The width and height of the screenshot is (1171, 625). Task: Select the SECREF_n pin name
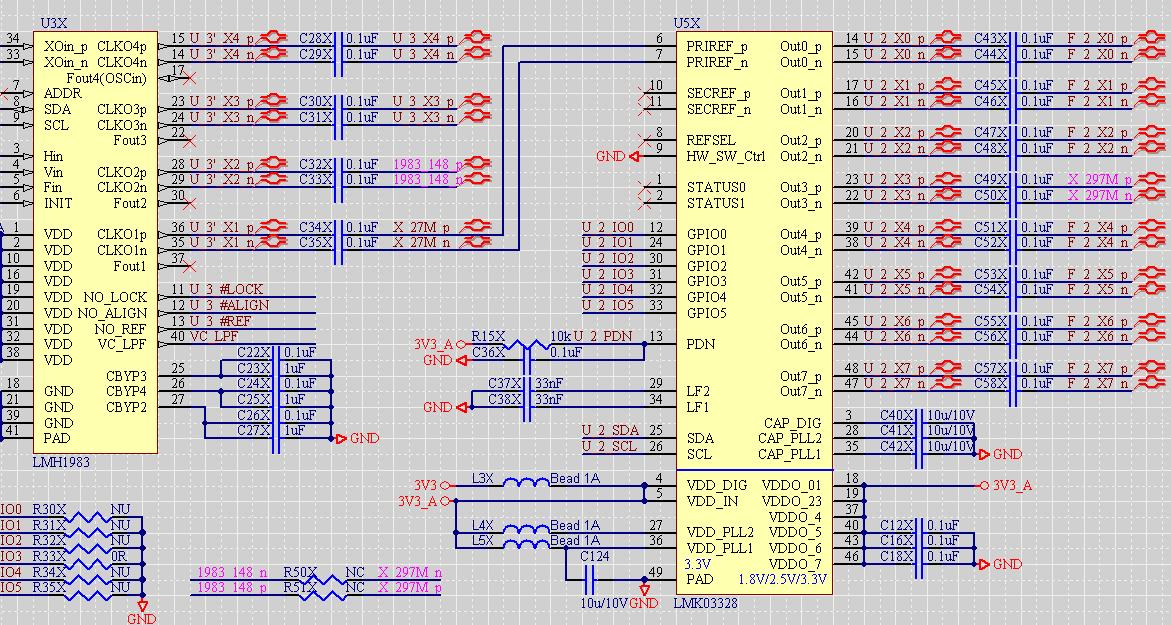tap(718, 109)
